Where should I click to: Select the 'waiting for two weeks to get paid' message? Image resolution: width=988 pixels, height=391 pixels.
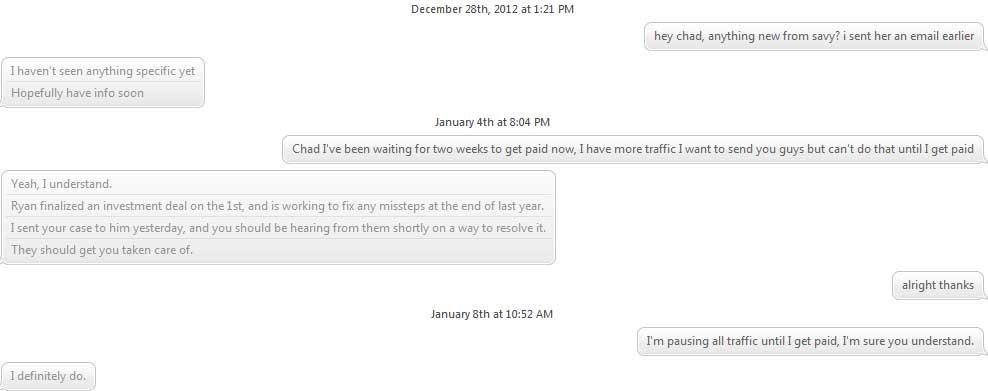click(x=633, y=150)
